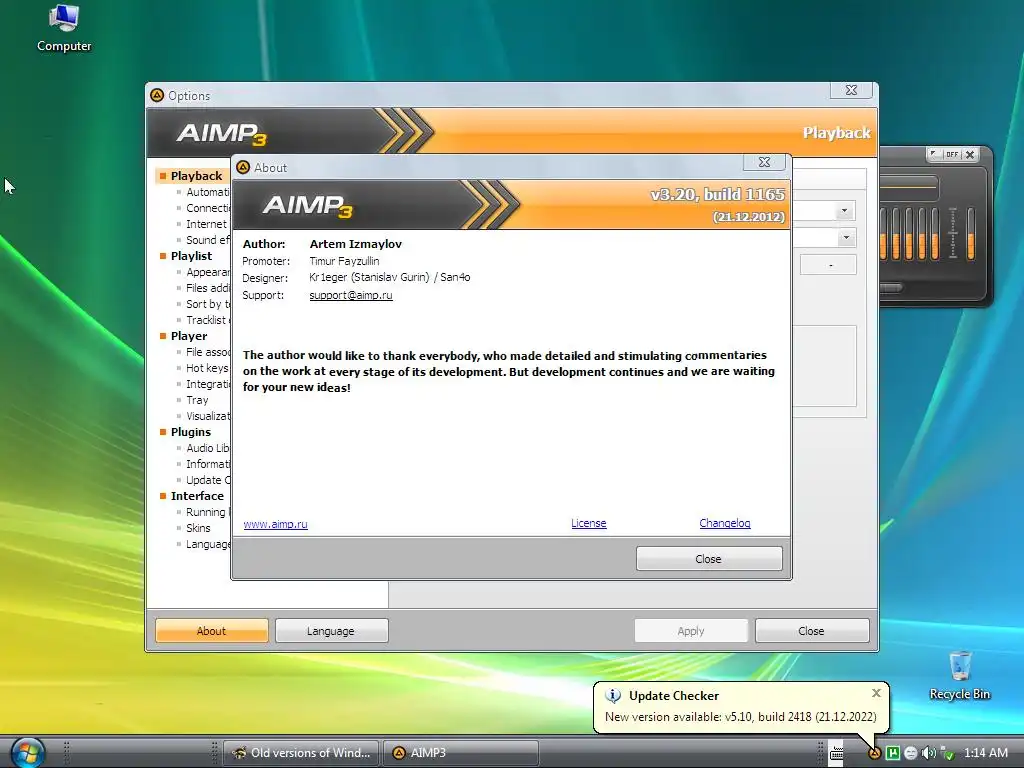Viewport: 1024px width, 768px height.
Task: Switch to 'Old versions of Wind...' taskbar button
Action: [x=302, y=753]
